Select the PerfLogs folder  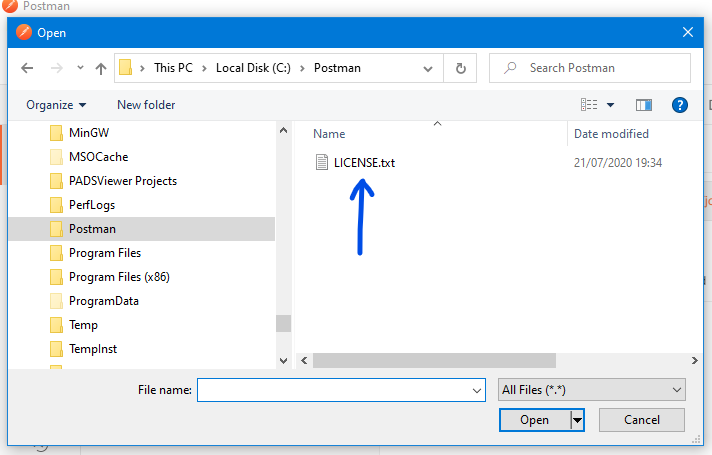pos(92,205)
